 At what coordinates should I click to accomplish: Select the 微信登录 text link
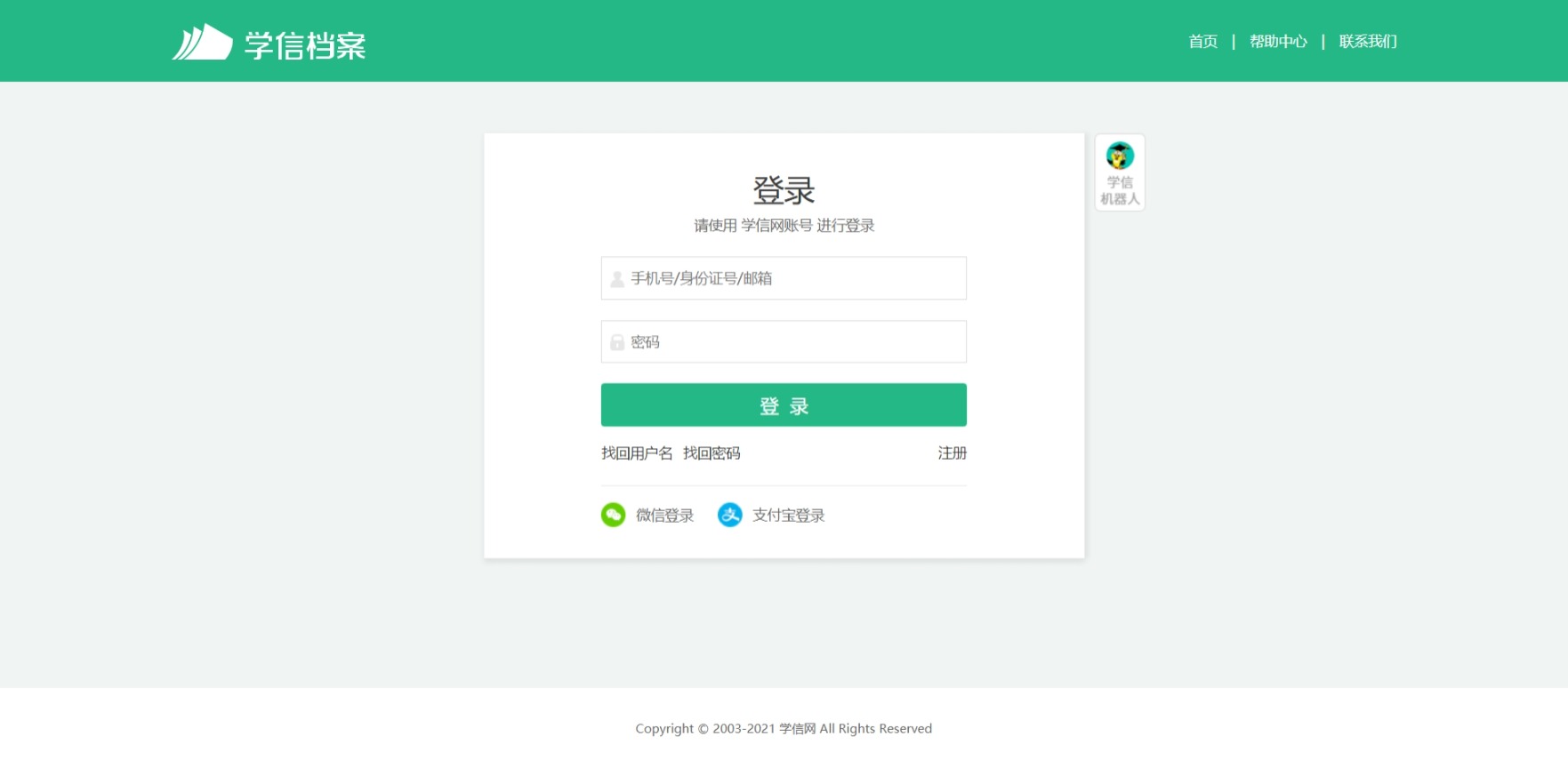[664, 516]
